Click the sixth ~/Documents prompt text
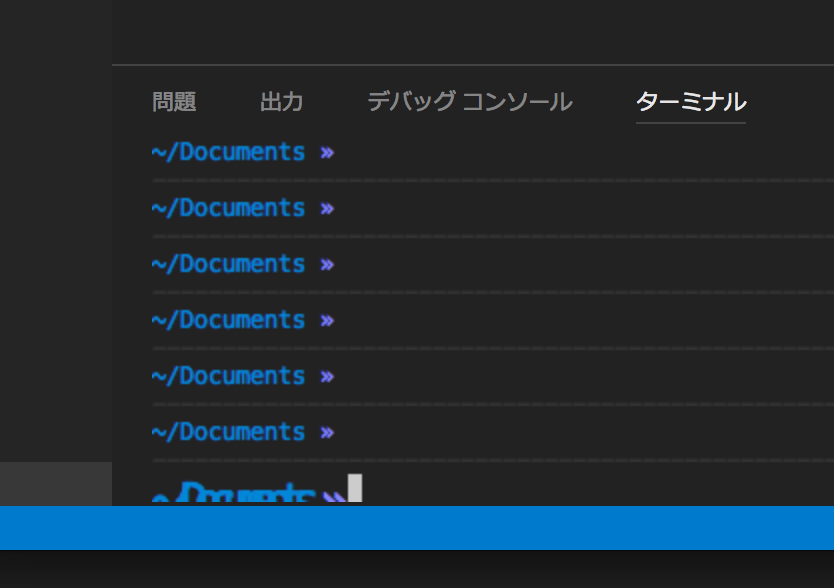This screenshot has width=834, height=588. pyautogui.click(x=228, y=432)
